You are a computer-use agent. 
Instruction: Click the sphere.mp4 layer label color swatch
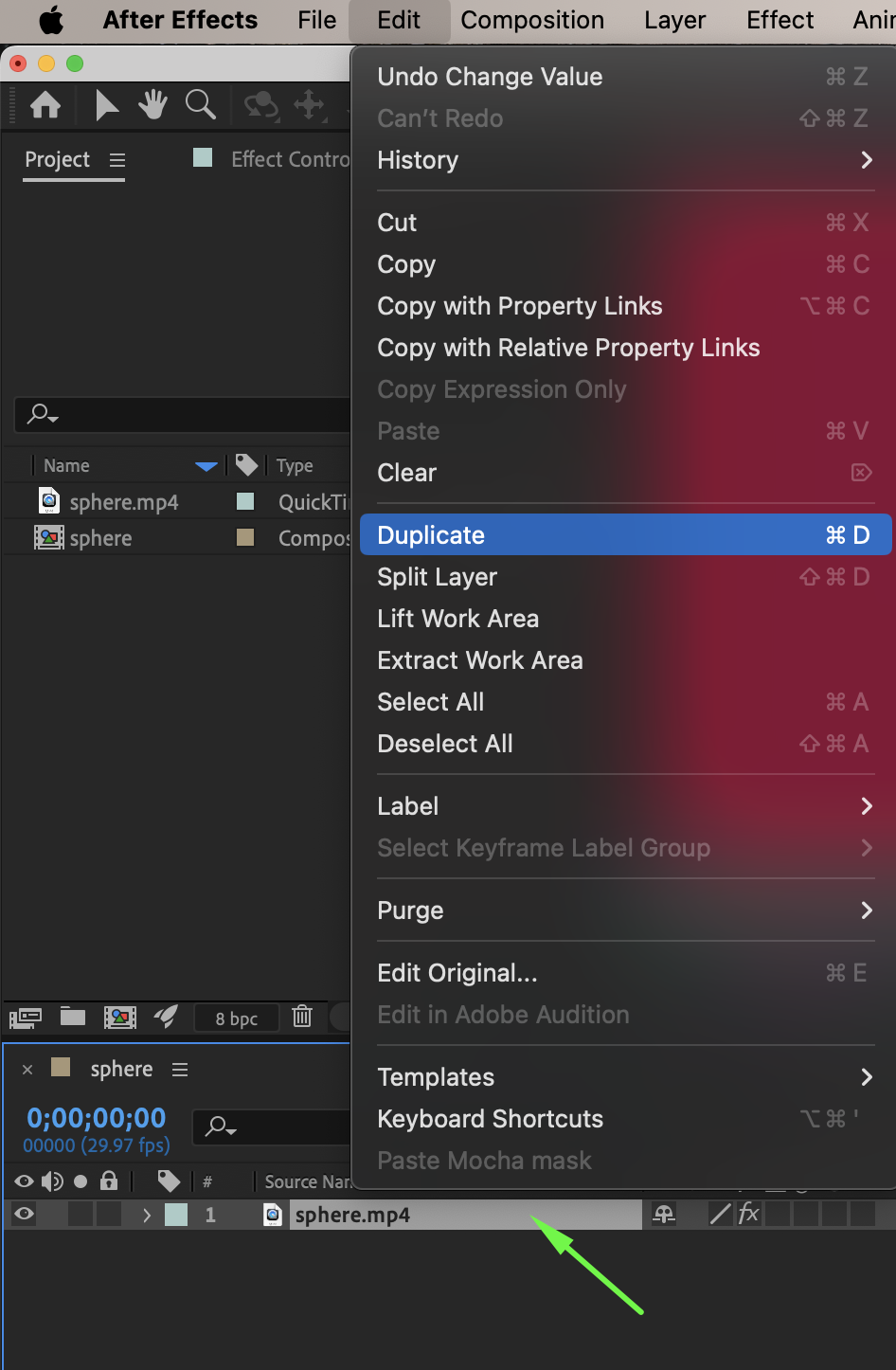(176, 1215)
